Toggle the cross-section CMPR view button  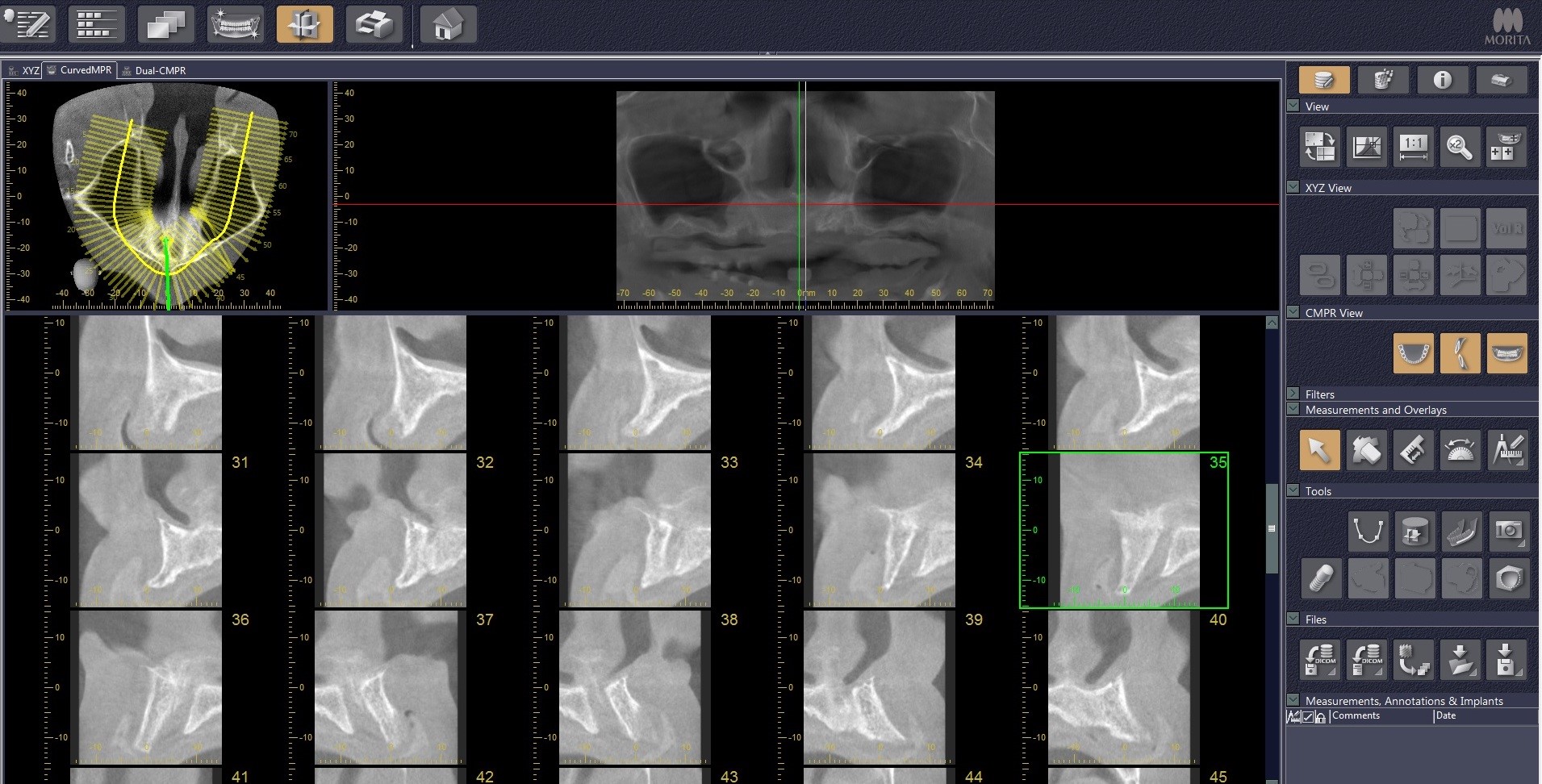[x=1460, y=353]
